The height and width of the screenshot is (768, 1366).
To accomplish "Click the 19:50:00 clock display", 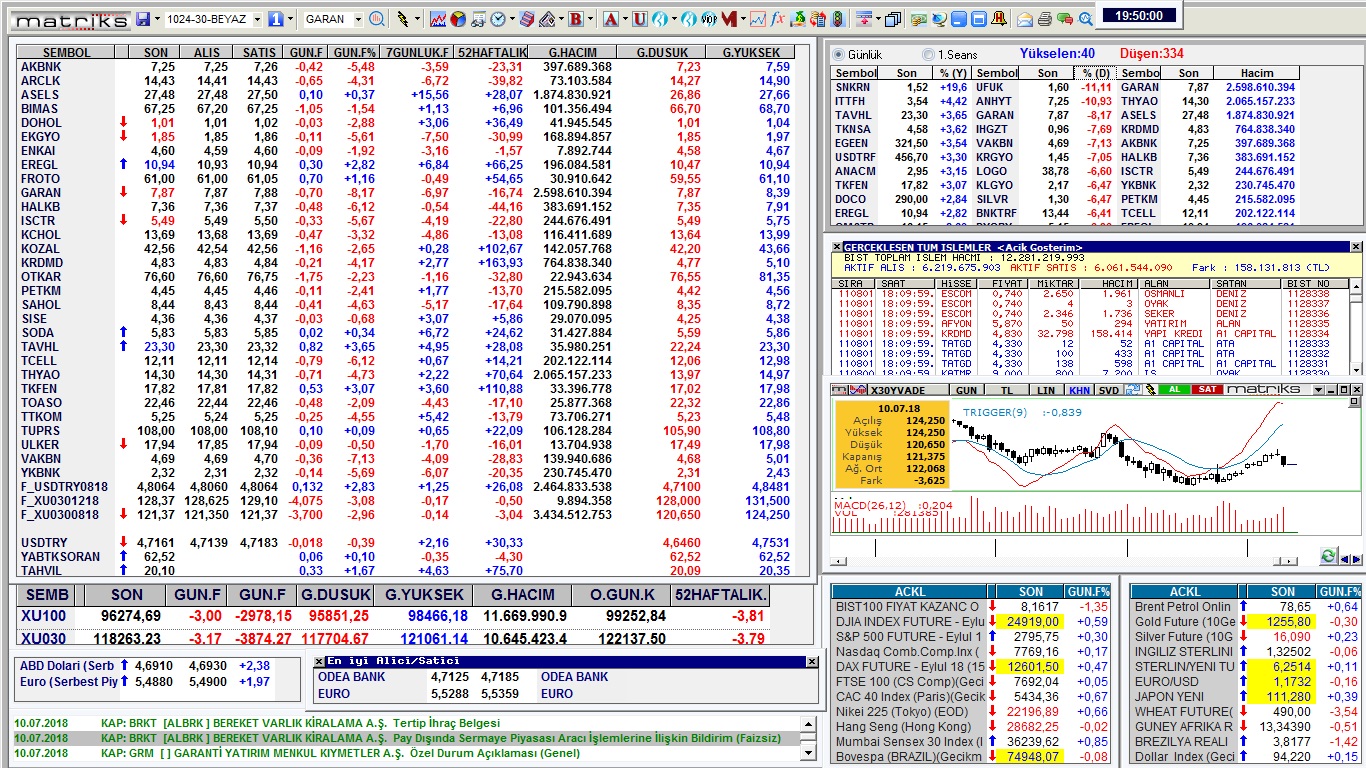I will 1139,15.
